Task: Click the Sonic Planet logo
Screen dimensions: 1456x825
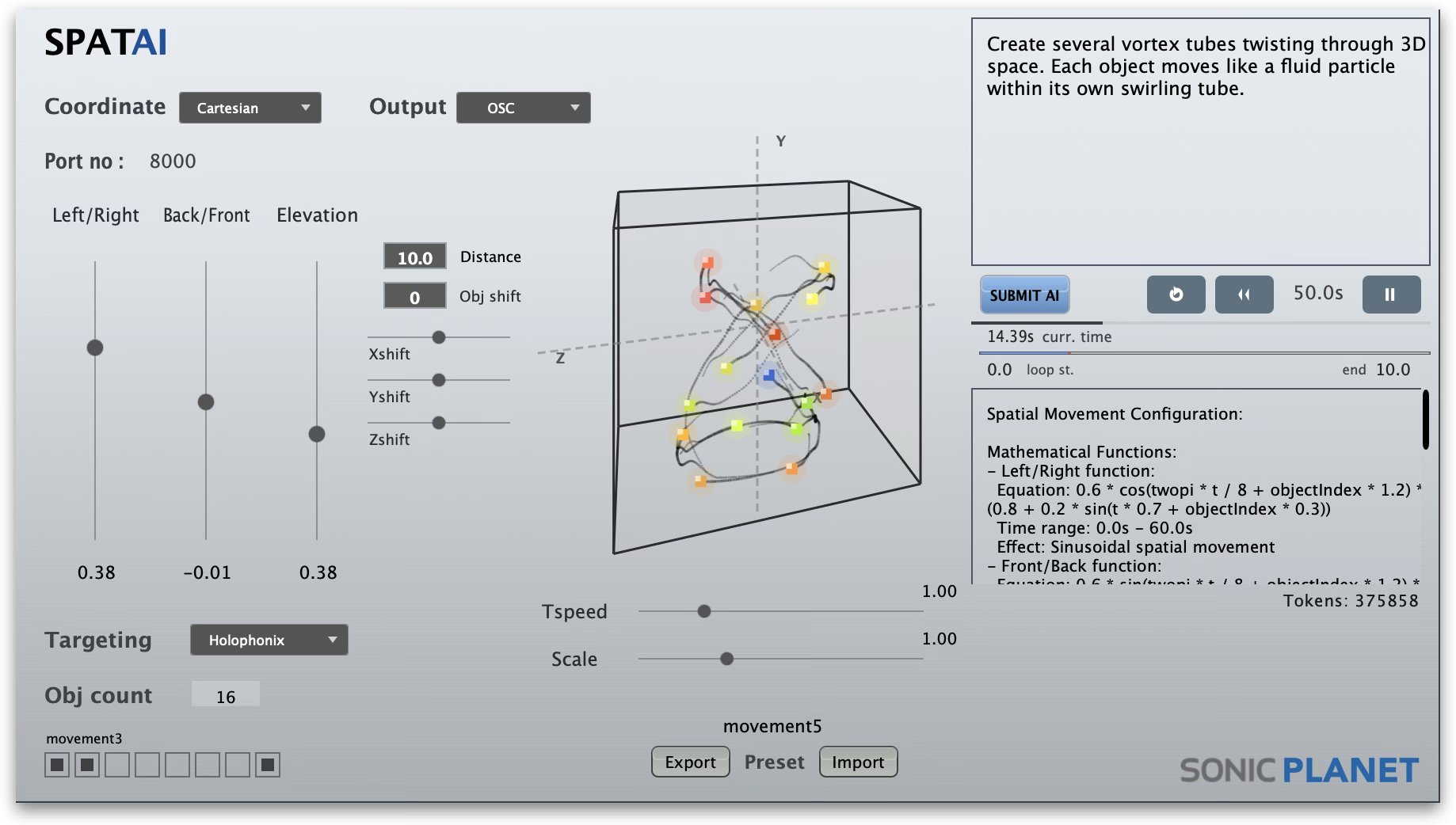Action: [x=1299, y=770]
